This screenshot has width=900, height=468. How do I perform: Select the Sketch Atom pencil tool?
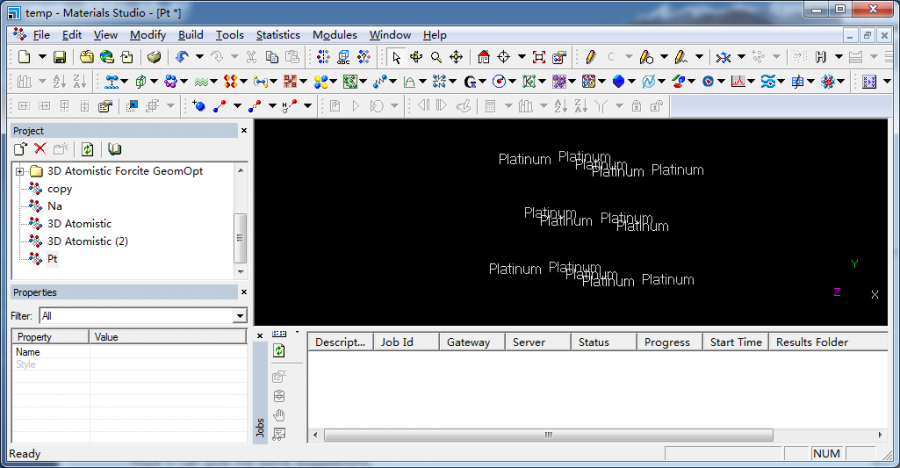pos(591,57)
